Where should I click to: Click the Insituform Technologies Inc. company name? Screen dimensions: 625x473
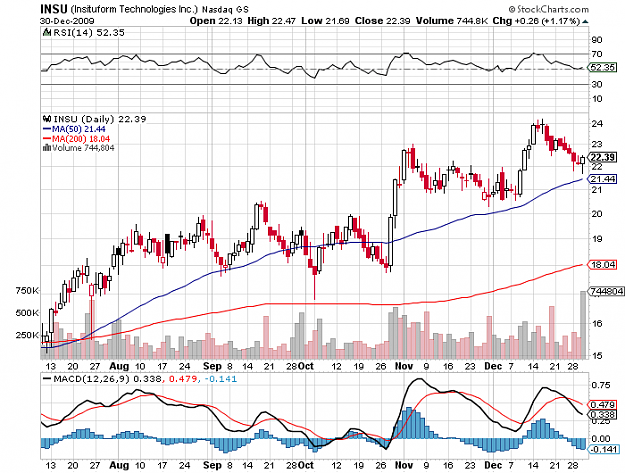click(x=134, y=9)
